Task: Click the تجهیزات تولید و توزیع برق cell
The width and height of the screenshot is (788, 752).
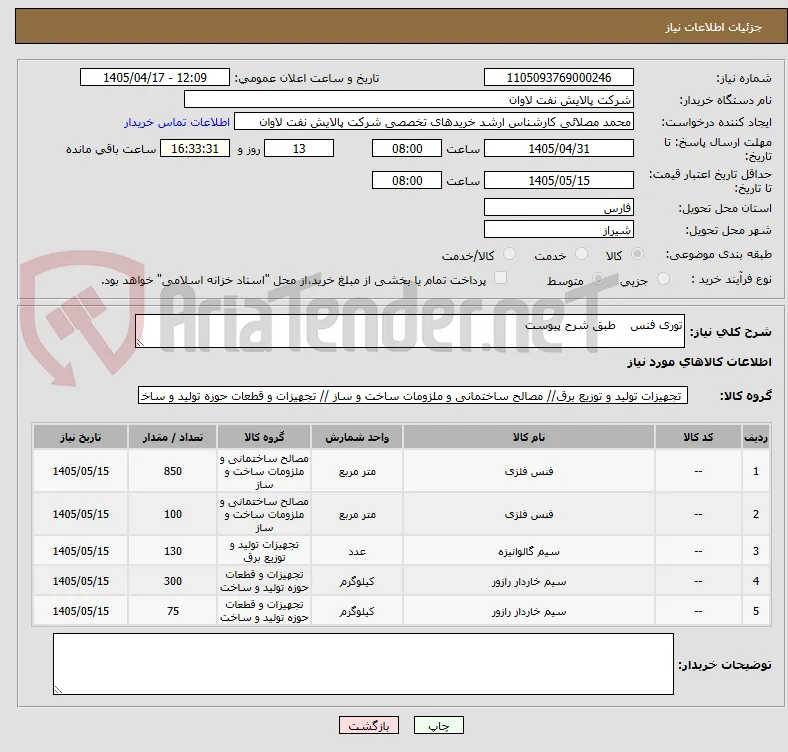Action: 264,551
